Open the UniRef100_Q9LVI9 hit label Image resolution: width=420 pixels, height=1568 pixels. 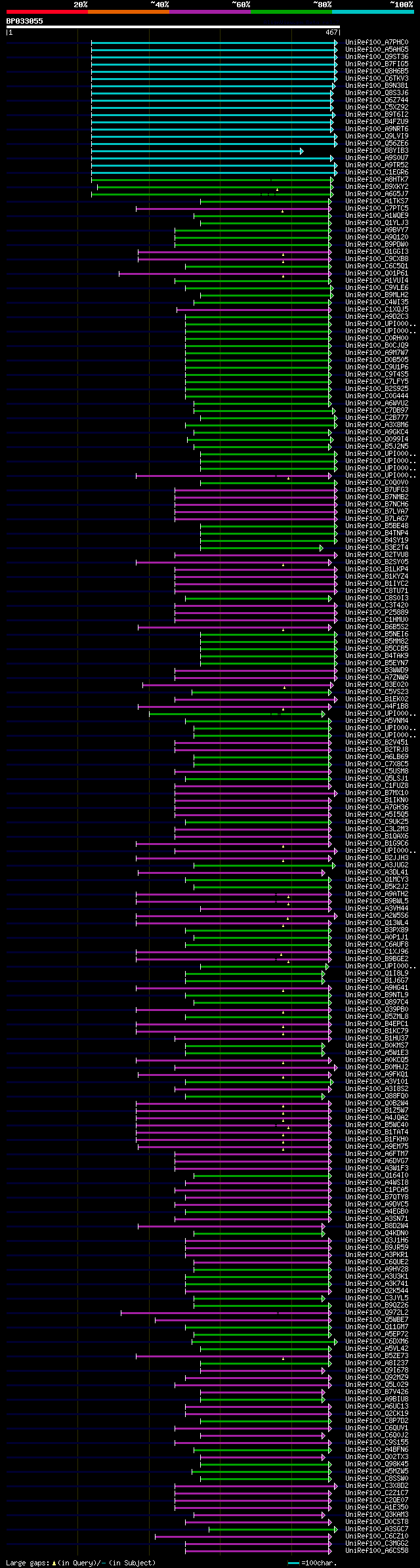click(377, 136)
